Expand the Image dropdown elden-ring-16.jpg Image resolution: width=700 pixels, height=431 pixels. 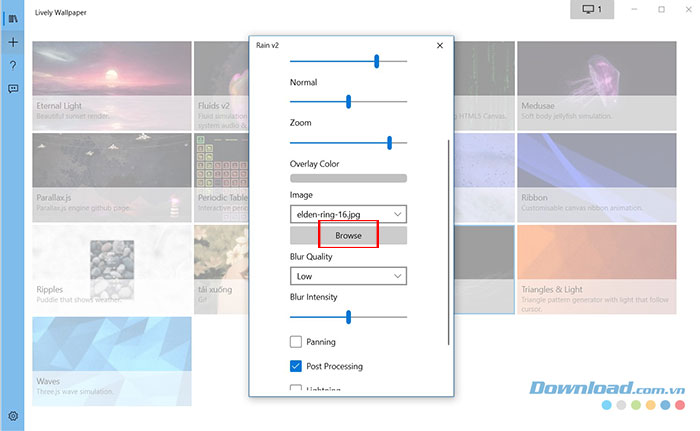(348, 214)
